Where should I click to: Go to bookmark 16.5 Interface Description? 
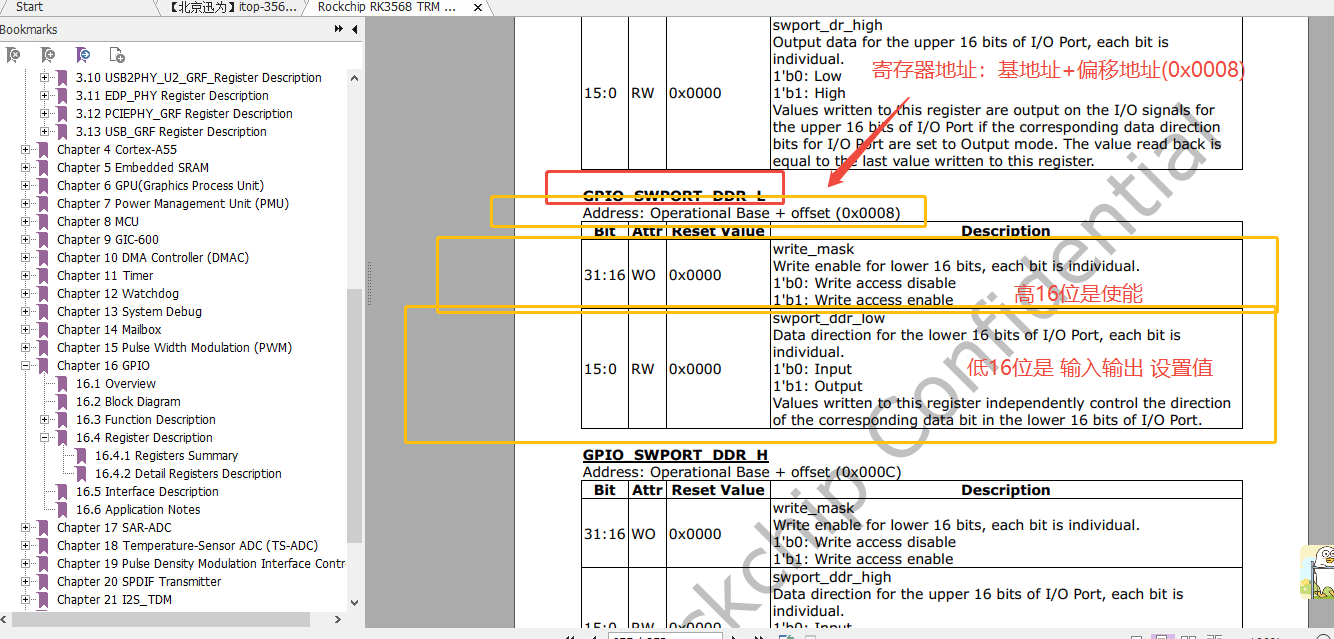pyautogui.click(x=147, y=492)
